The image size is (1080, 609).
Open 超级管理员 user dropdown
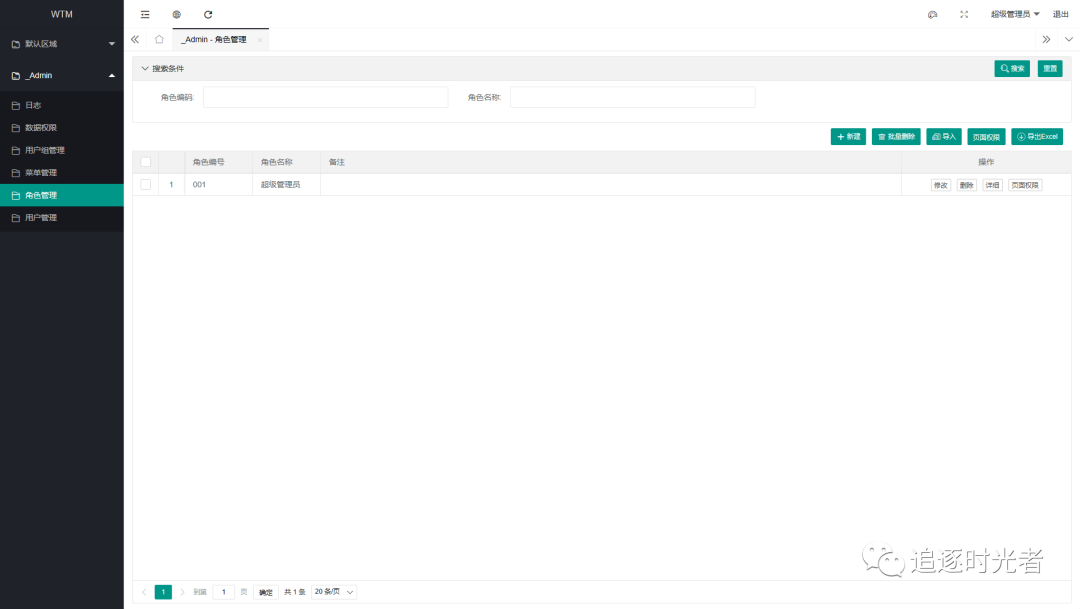click(1015, 14)
